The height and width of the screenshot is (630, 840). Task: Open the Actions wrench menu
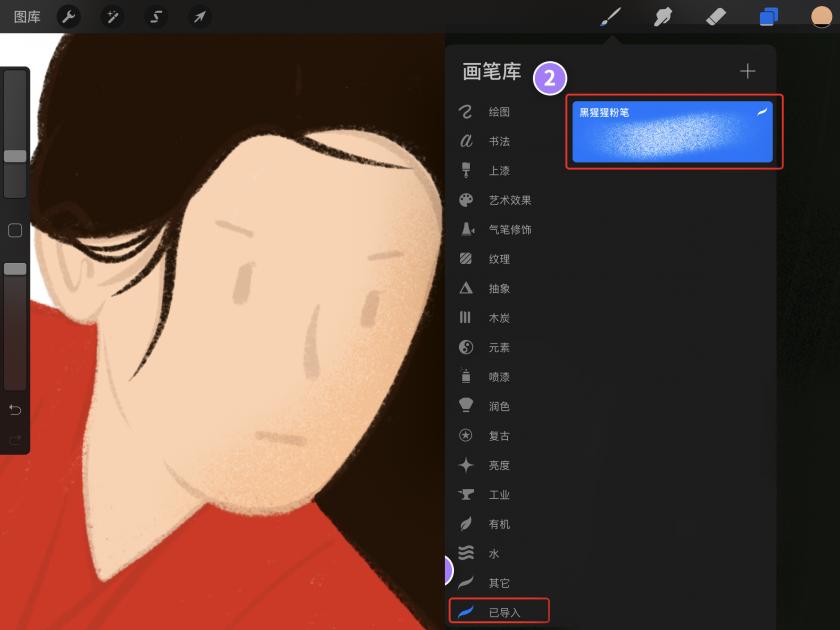pyautogui.click(x=69, y=17)
